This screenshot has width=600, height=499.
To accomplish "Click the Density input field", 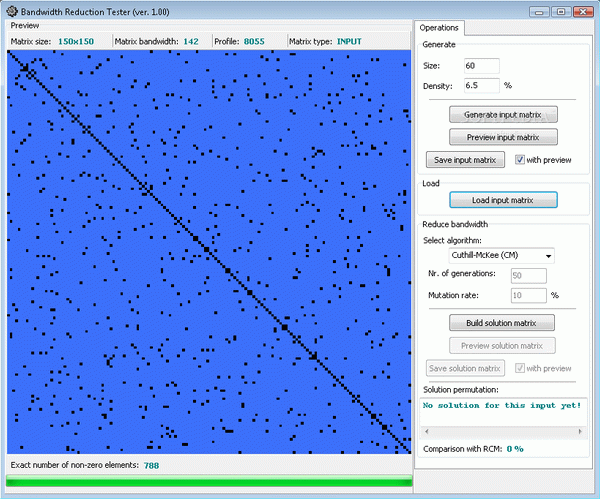I will click(482, 85).
